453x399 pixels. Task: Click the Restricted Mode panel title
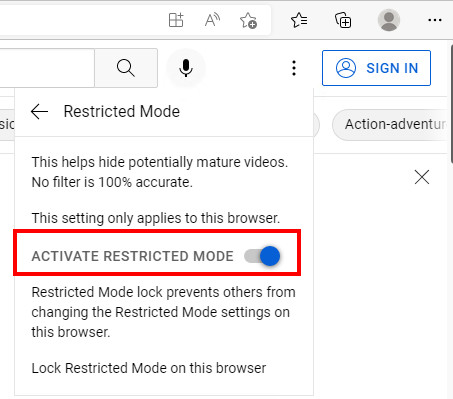tap(122, 111)
